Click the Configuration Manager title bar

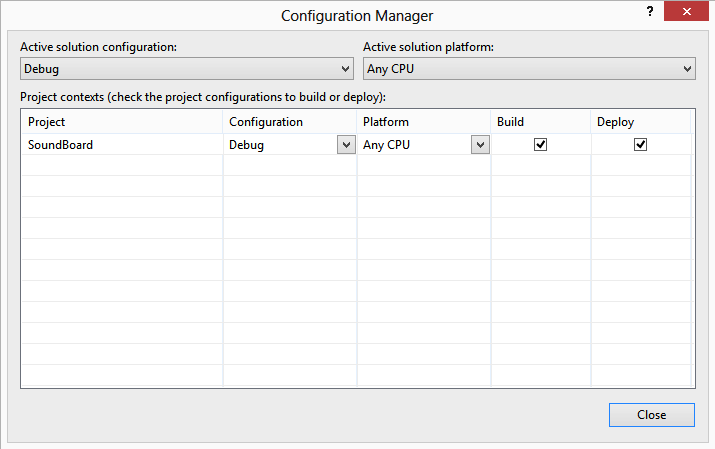pos(357,15)
